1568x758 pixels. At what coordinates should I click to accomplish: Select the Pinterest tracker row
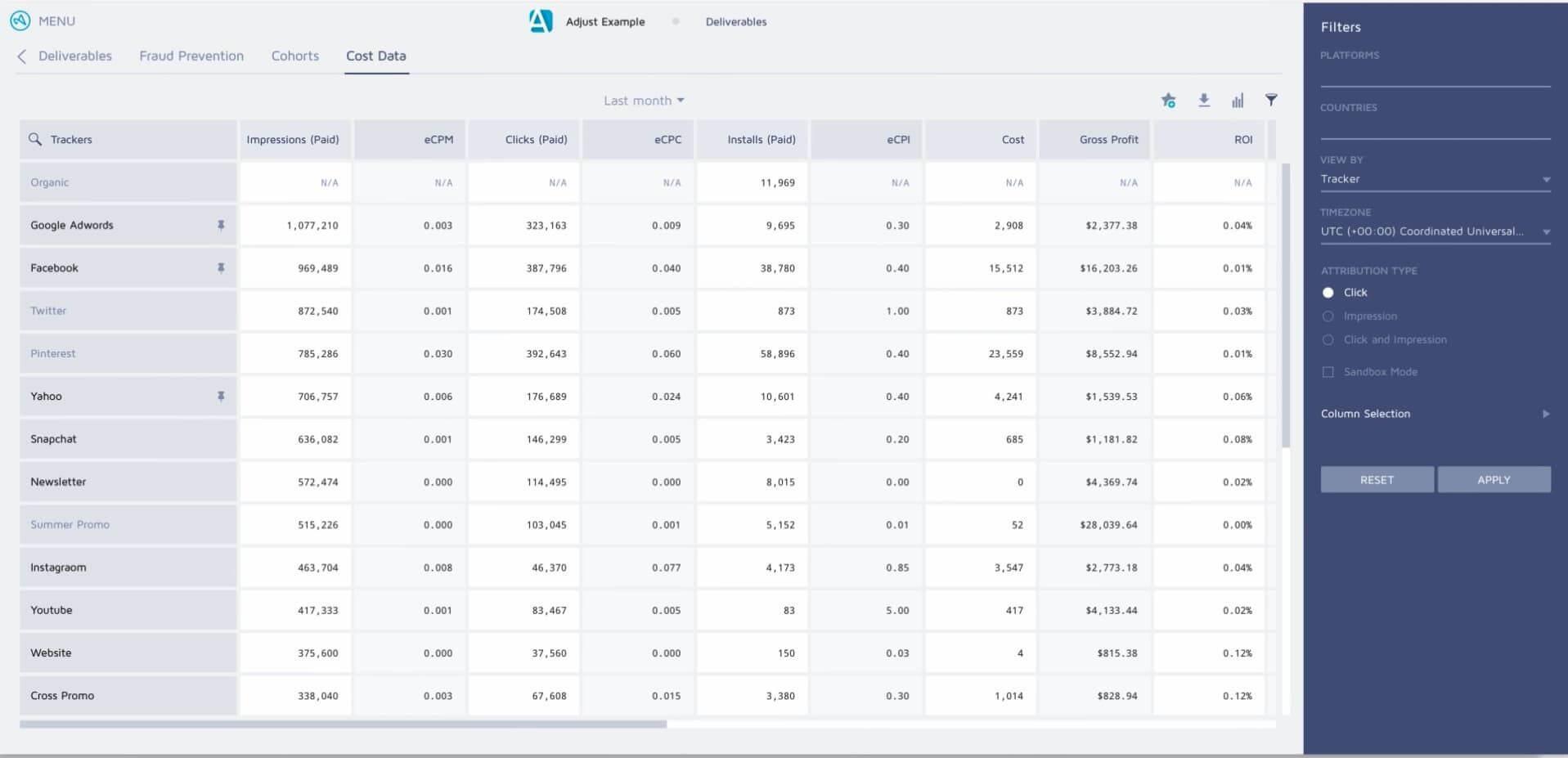[x=128, y=353]
